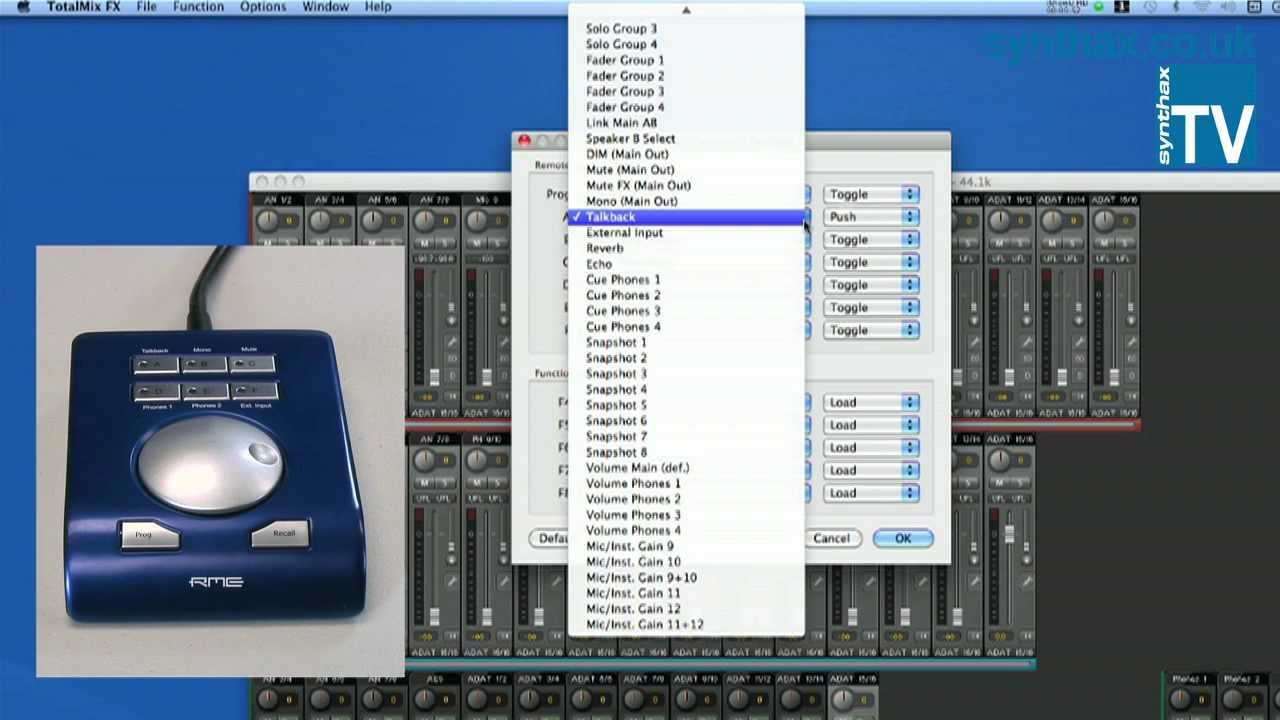Open settings wrench on ADAT 15/16 top strip
This screenshot has width=1280, height=720.
pos(1132,342)
